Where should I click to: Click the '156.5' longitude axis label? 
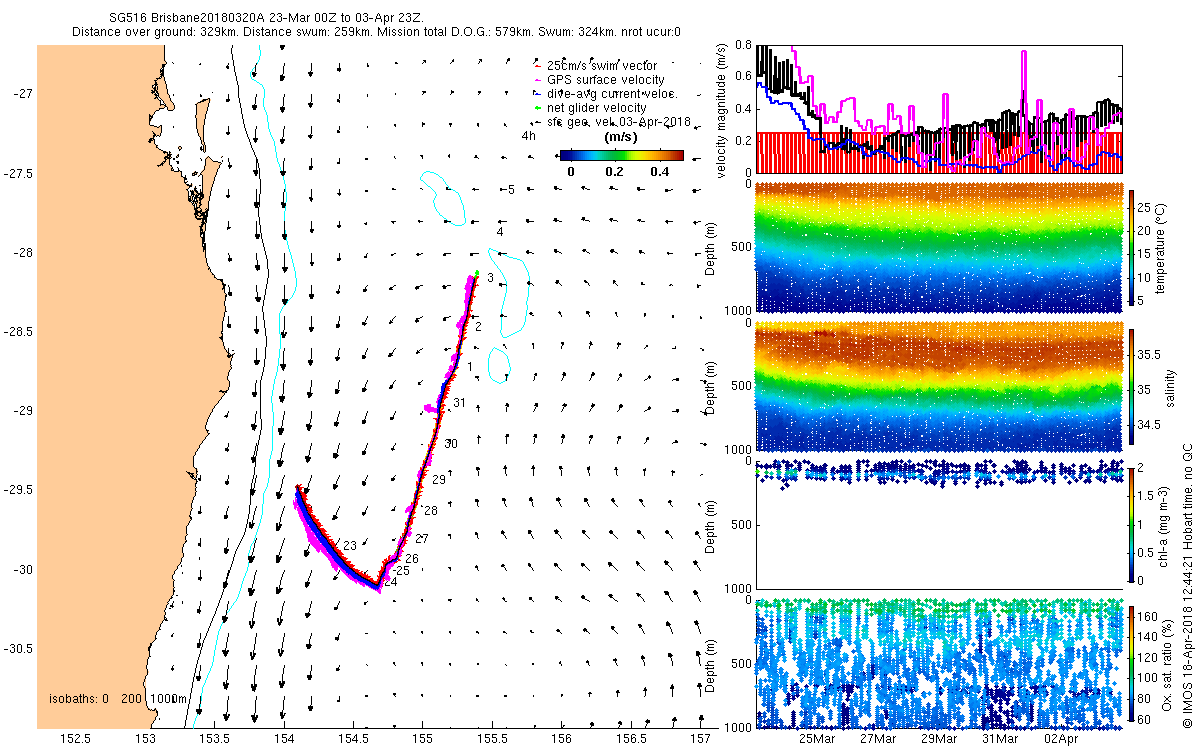(630, 739)
